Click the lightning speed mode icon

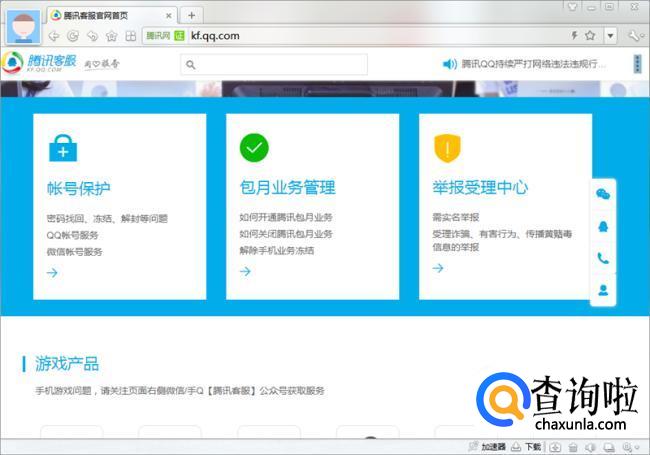pyautogui.click(x=574, y=35)
